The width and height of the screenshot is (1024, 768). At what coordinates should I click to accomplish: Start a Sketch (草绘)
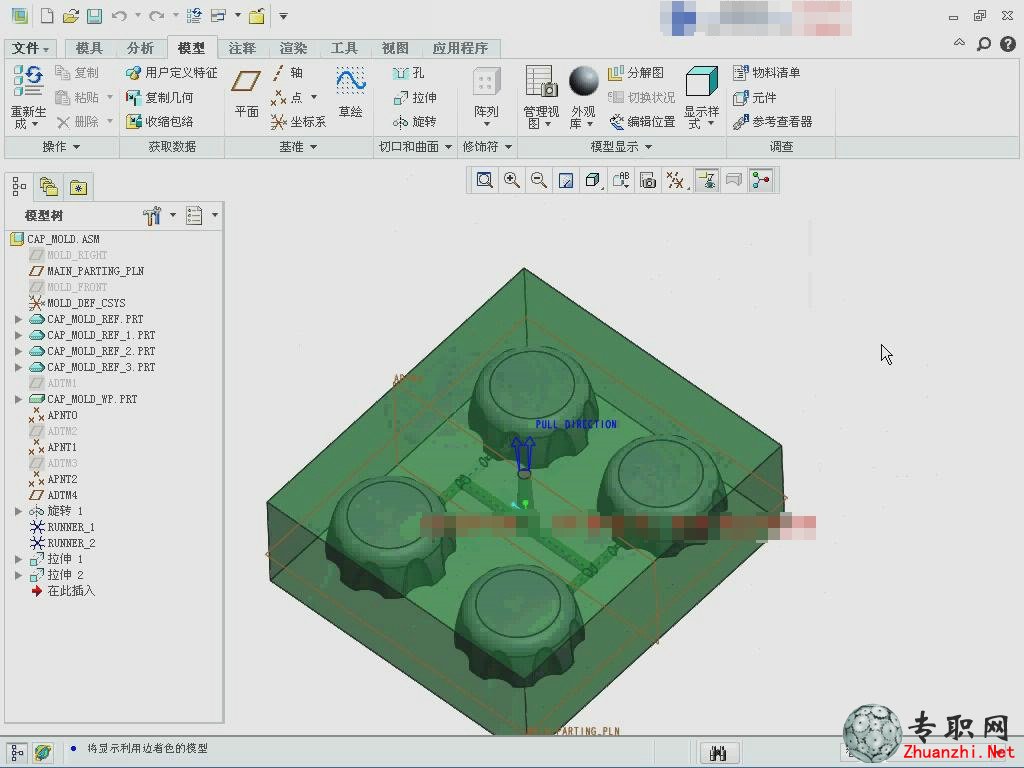click(351, 91)
